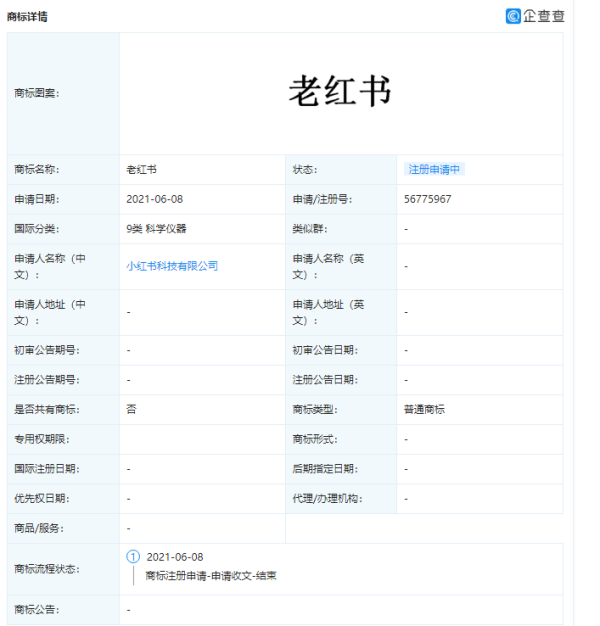This screenshot has width=600, height=626.
Task: Click the 申请人地址（中文） label
Action: (50, 313)
